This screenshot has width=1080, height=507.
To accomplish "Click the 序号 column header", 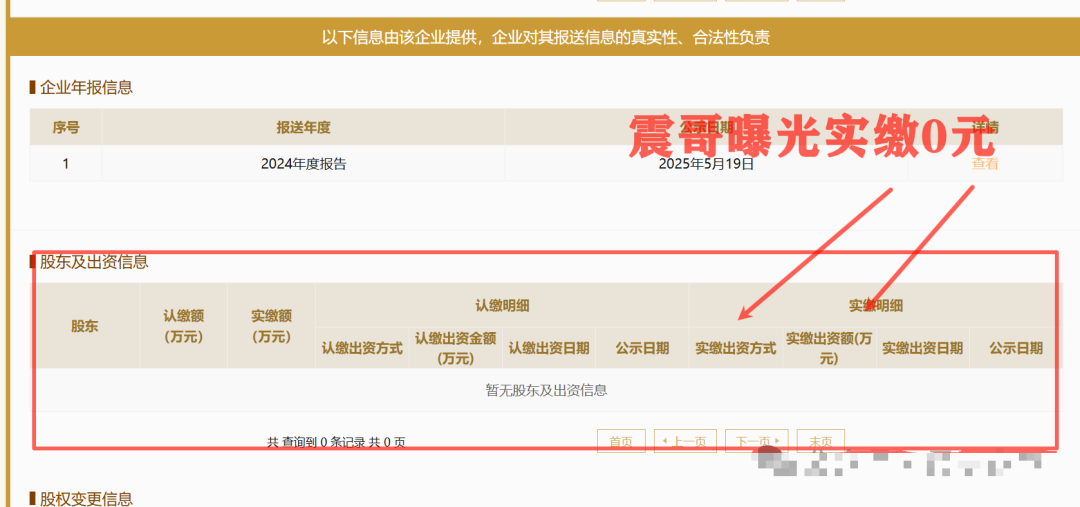I will click(x=66, y=127).
